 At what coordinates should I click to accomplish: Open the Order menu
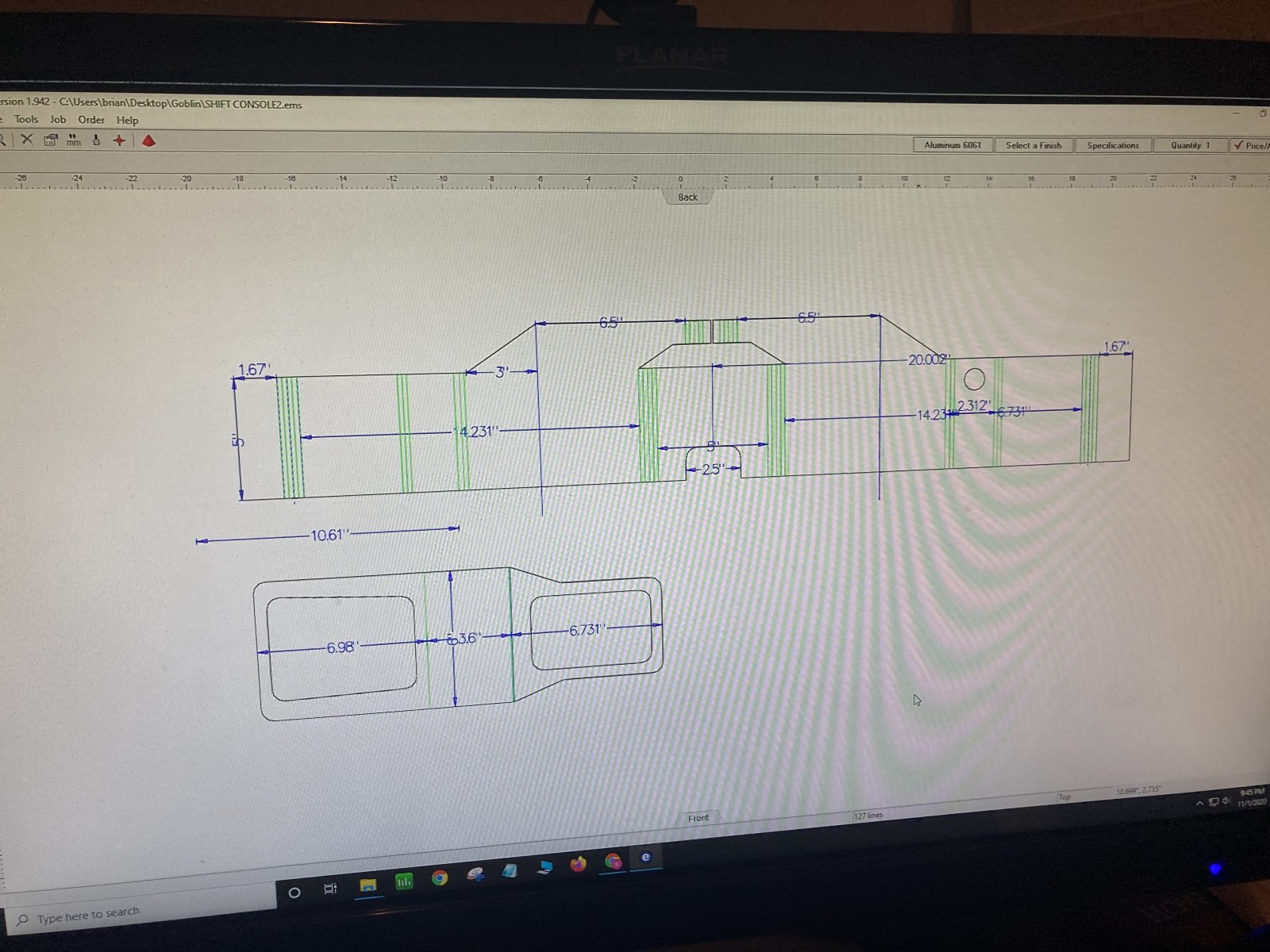click(x=91, y=120)
